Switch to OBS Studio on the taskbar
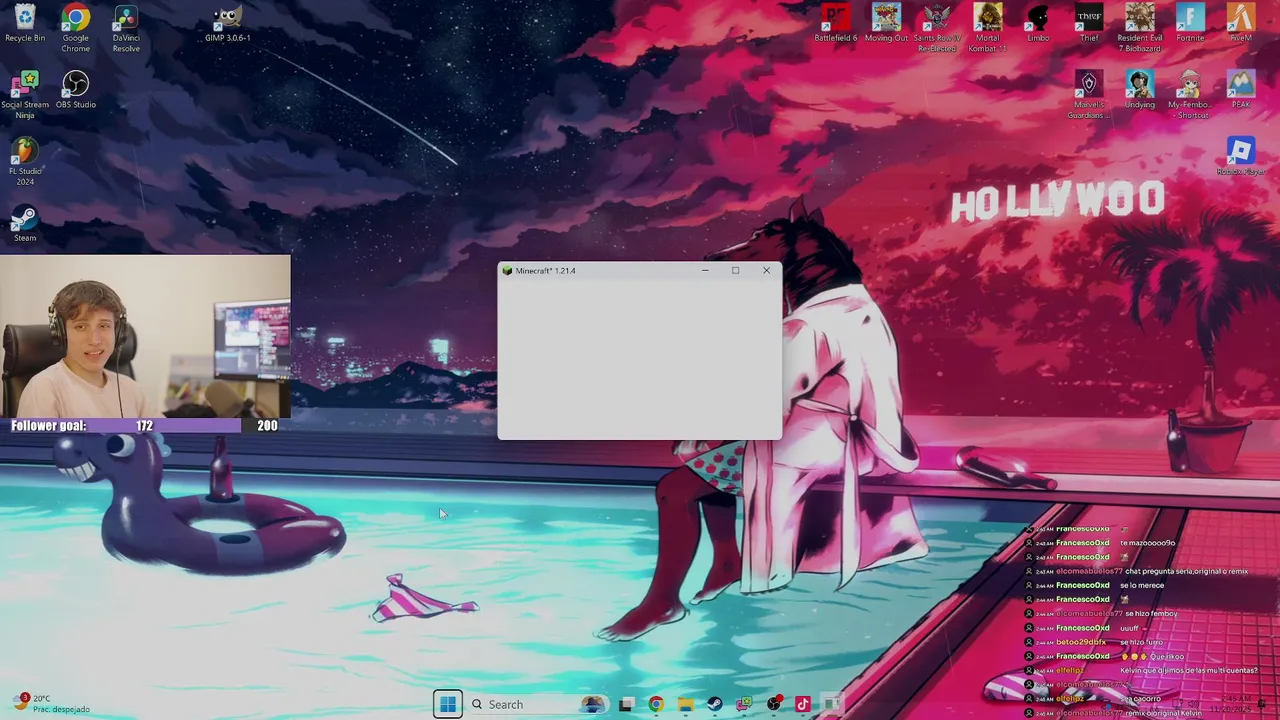Image resolution: width=1280 pixels, height=720 pixels. click(x=774, y=704)
